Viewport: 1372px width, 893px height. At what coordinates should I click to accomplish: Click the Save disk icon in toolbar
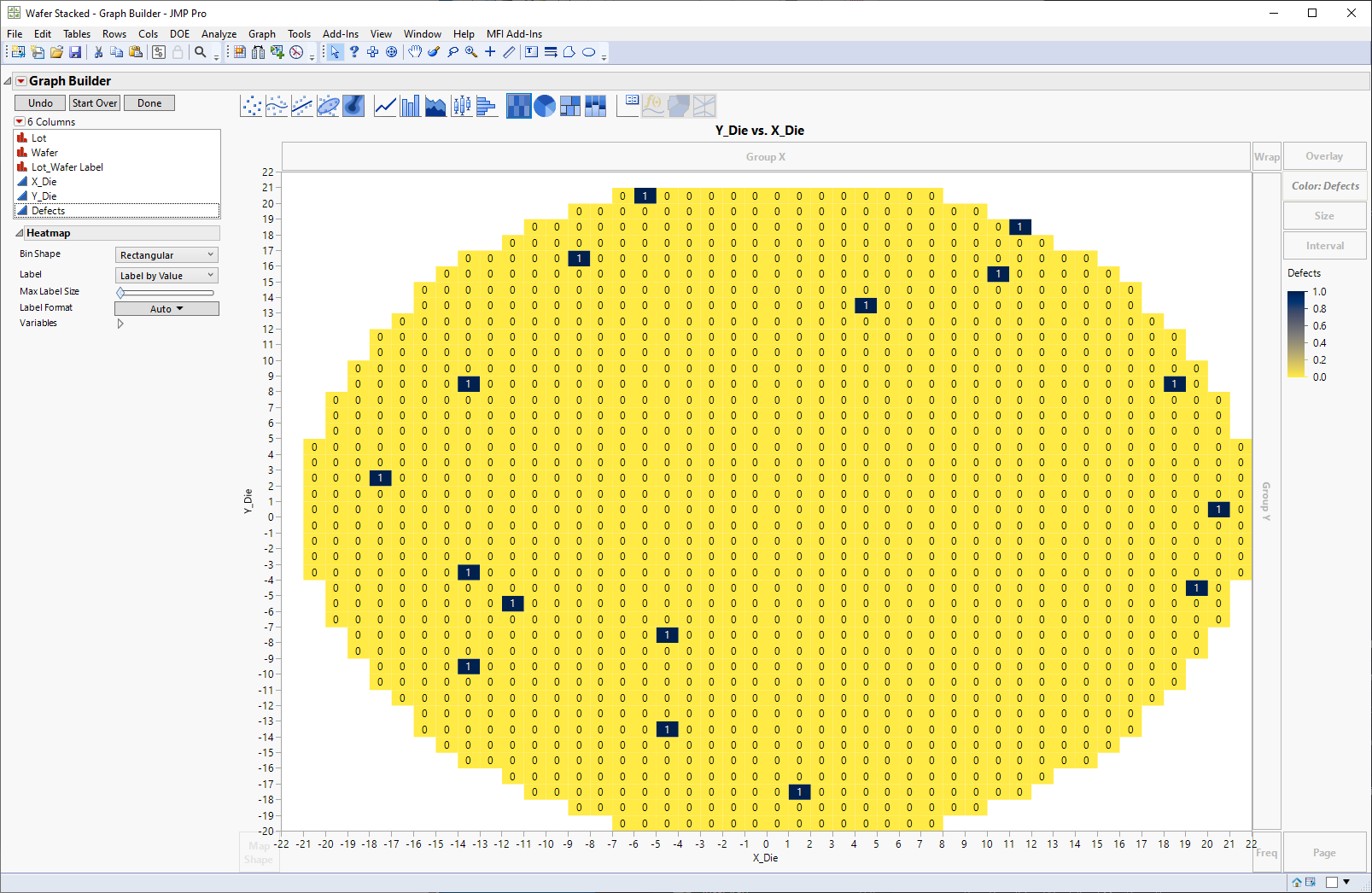[75, 52]
